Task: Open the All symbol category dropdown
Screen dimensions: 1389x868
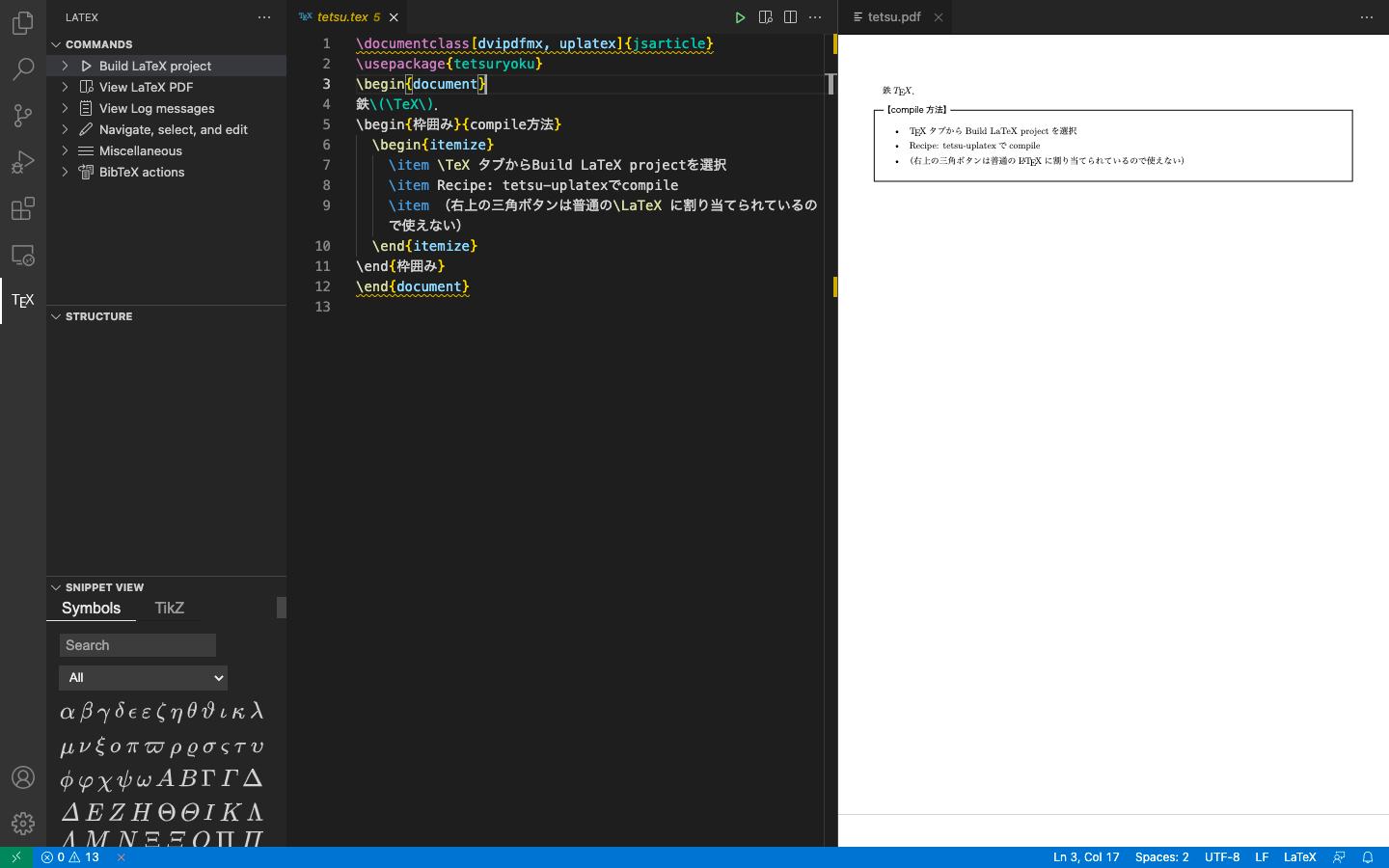Action: (143, 678)
